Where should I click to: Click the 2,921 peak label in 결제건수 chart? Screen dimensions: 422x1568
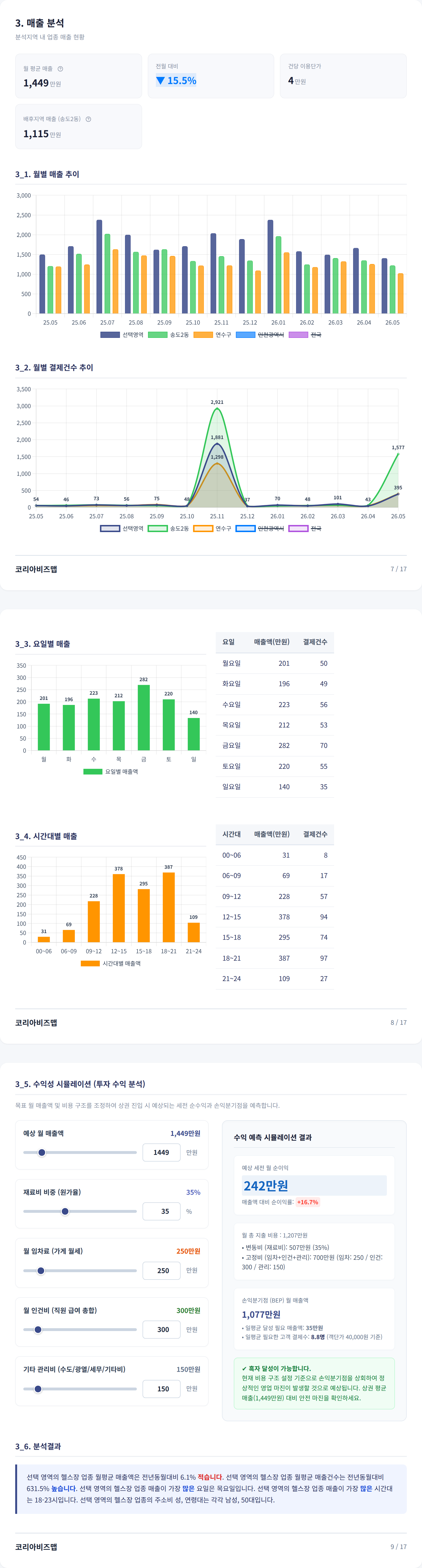[x=217, y=402]
